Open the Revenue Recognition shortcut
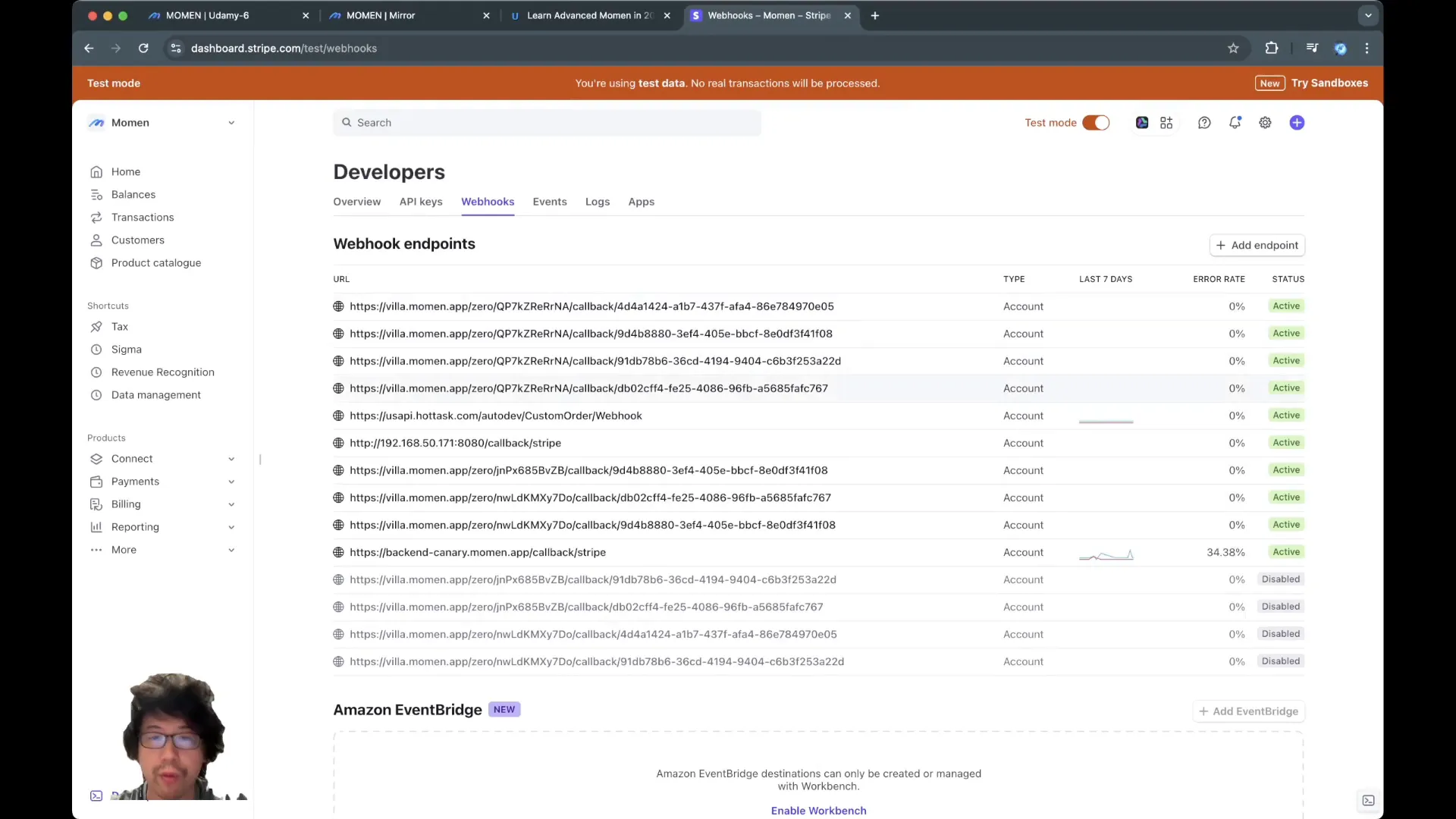 pos(162,372)
